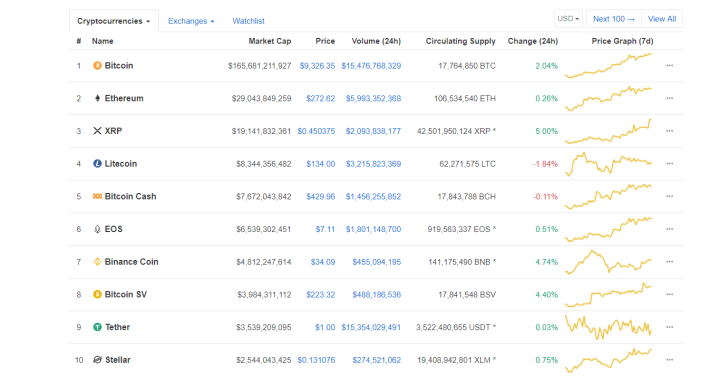
Task: Switch to the Watchlist tab
Action: 249,21
